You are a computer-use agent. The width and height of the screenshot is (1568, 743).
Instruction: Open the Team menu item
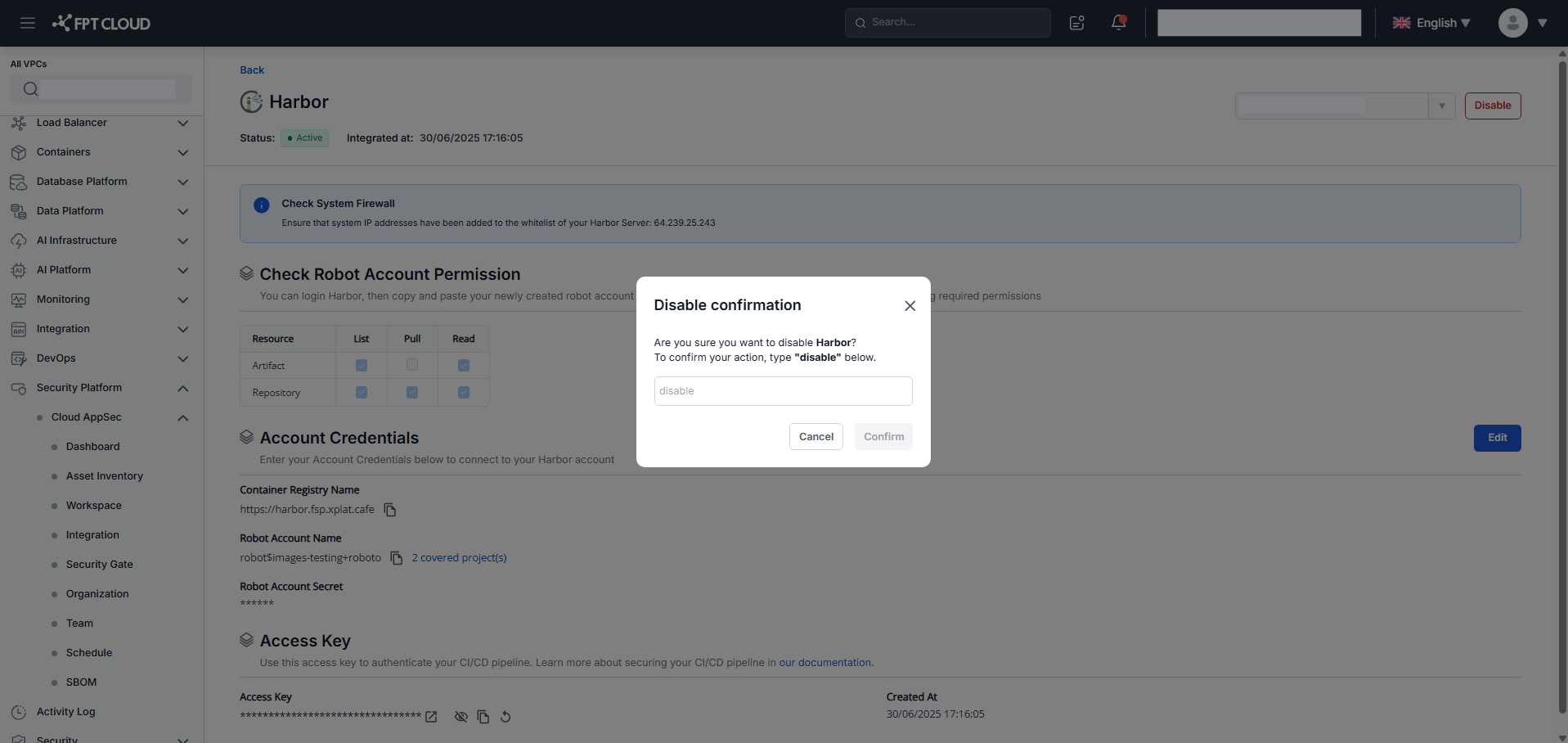[x=79, y=624]
